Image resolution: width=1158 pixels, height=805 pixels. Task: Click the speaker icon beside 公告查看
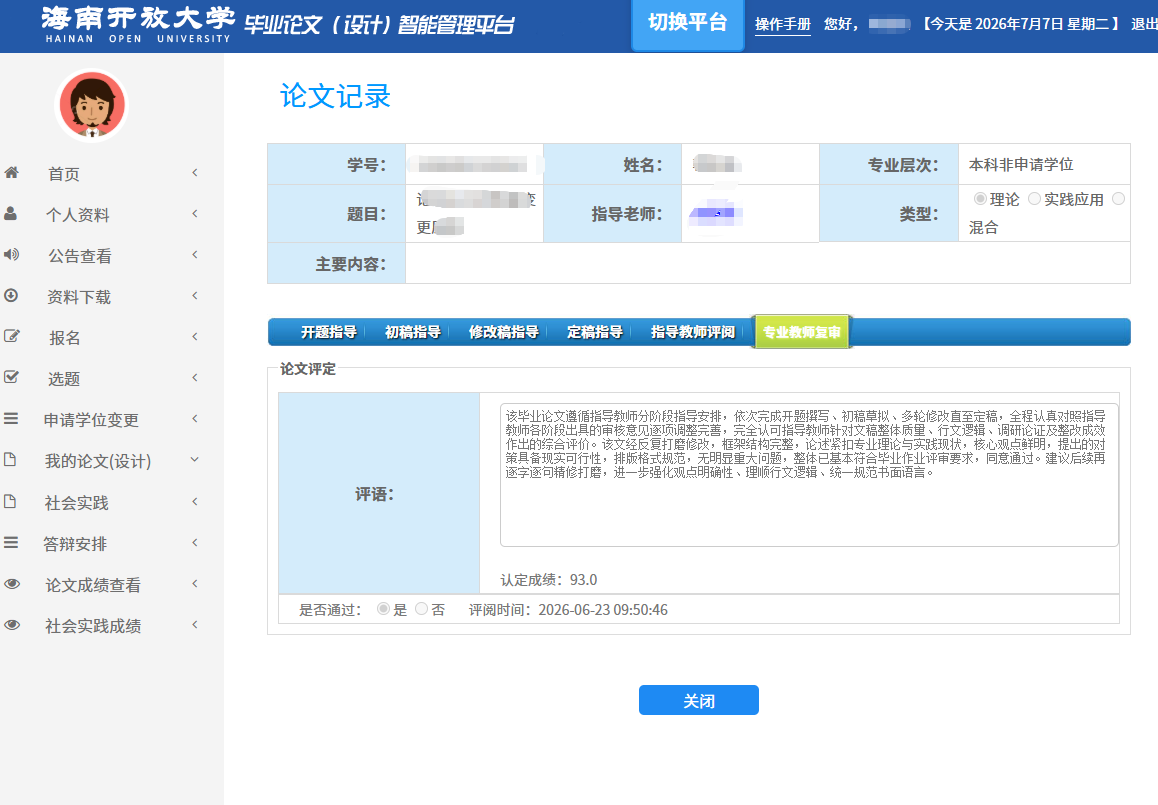(11, 255)
